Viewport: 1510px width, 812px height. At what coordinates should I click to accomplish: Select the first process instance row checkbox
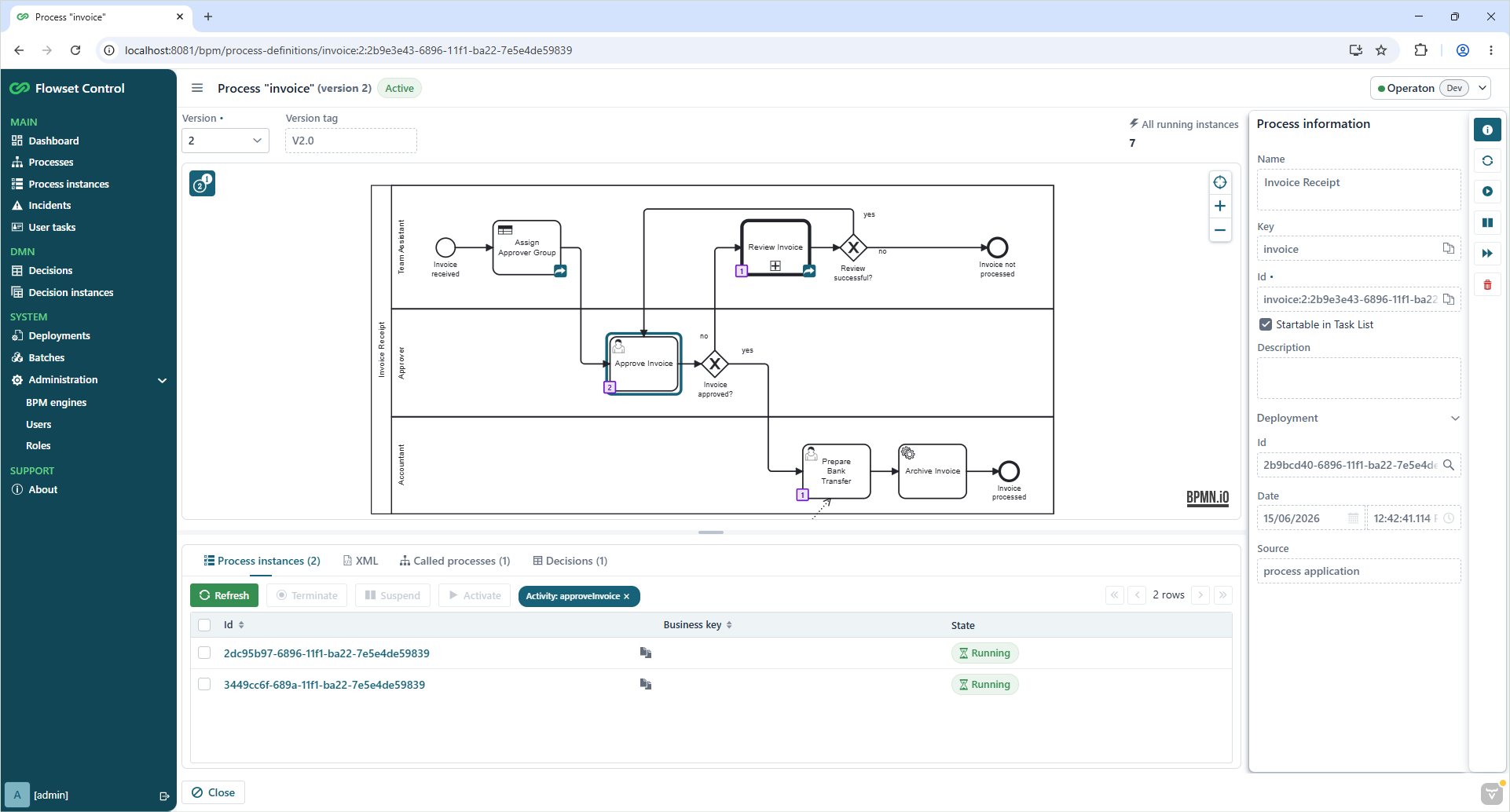click(x=204, y=653)
